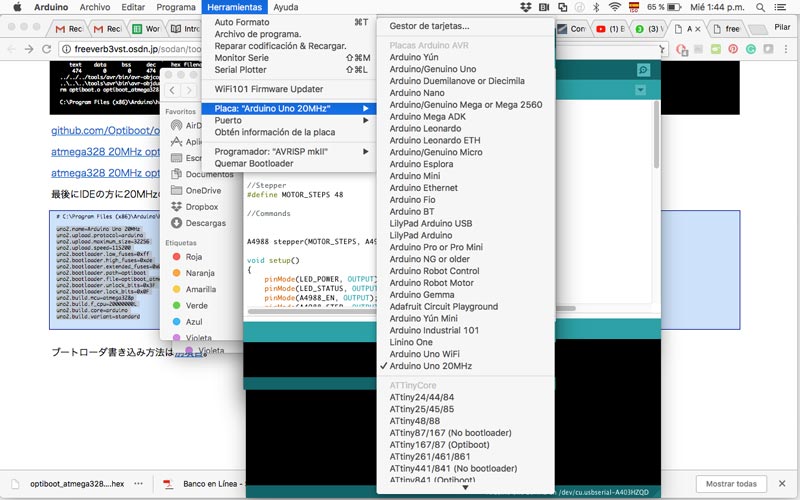
Task: Click the Arduino serial monitor icon
Action: 643,70
